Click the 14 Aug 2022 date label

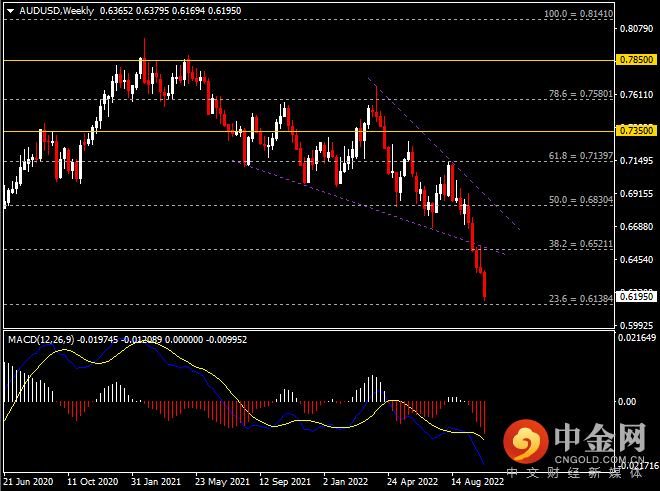tap(477, 482)
